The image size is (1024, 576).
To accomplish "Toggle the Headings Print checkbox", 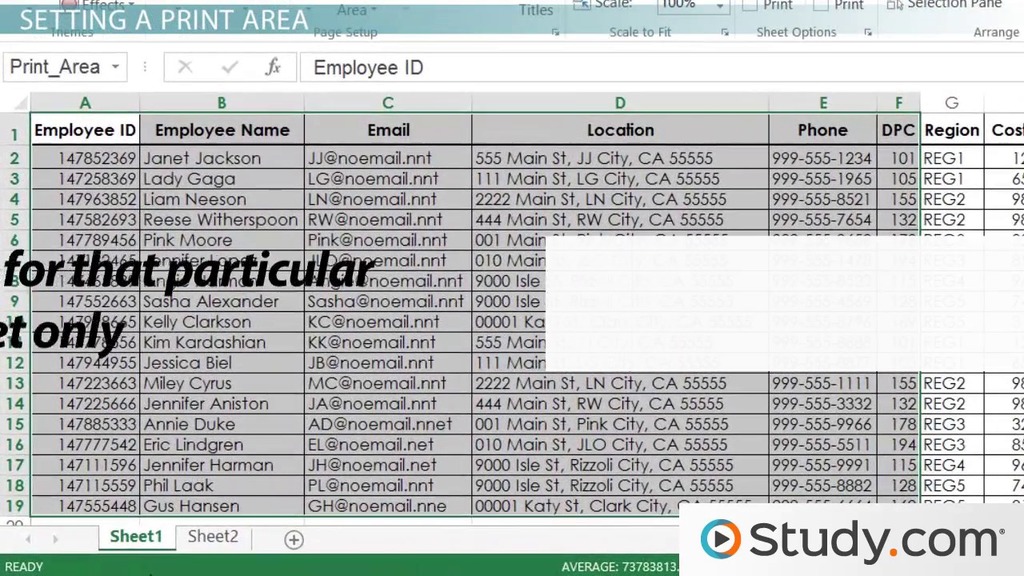I will [821, 5].
